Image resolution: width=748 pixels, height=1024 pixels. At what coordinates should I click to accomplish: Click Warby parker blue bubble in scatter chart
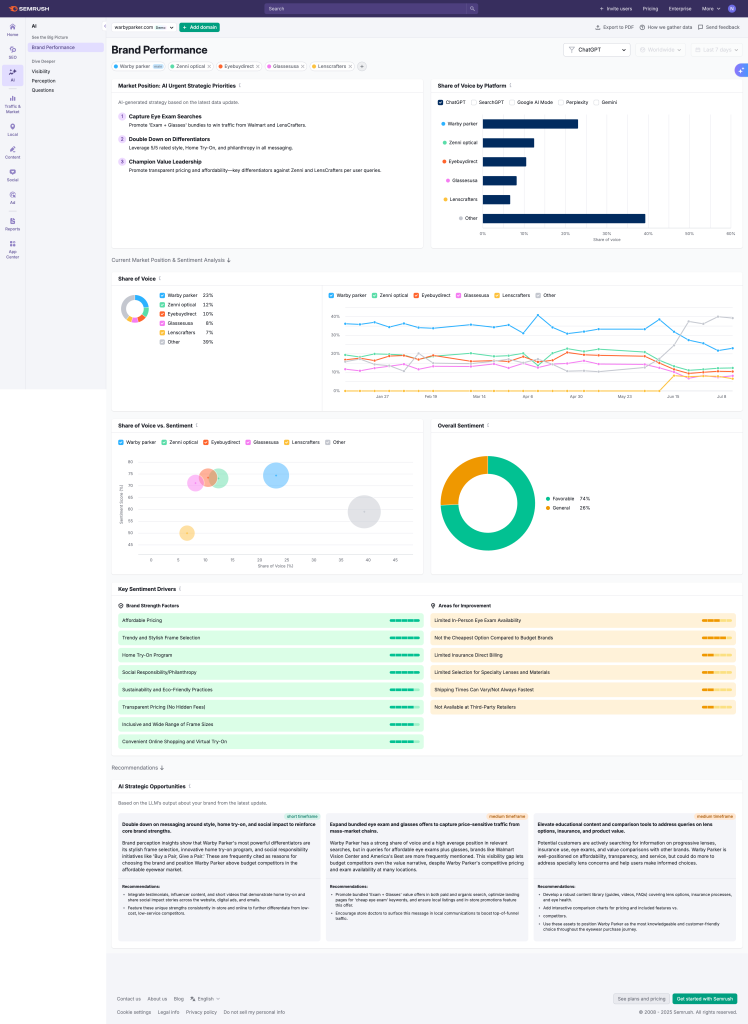point(276,475)
